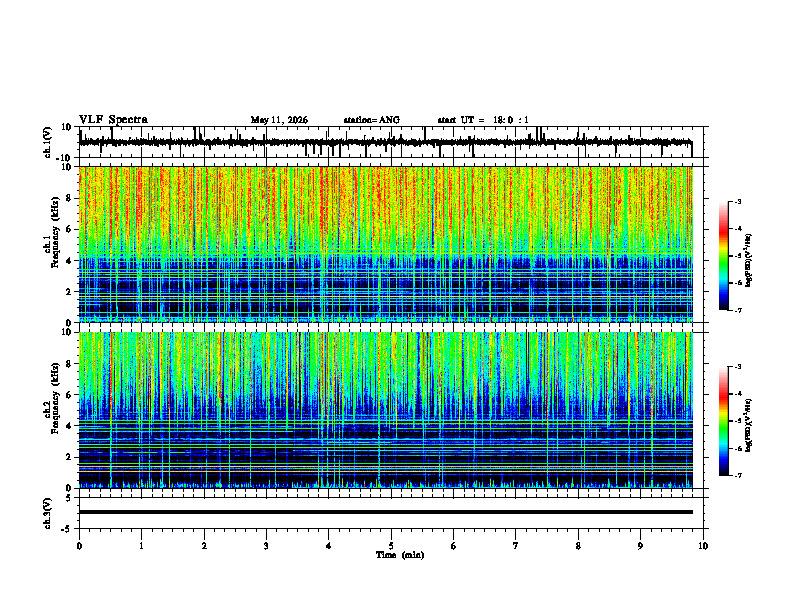The image size is (792, 612).
Task: Click the 10 minute tick on time axis
Action: point(703,546)
